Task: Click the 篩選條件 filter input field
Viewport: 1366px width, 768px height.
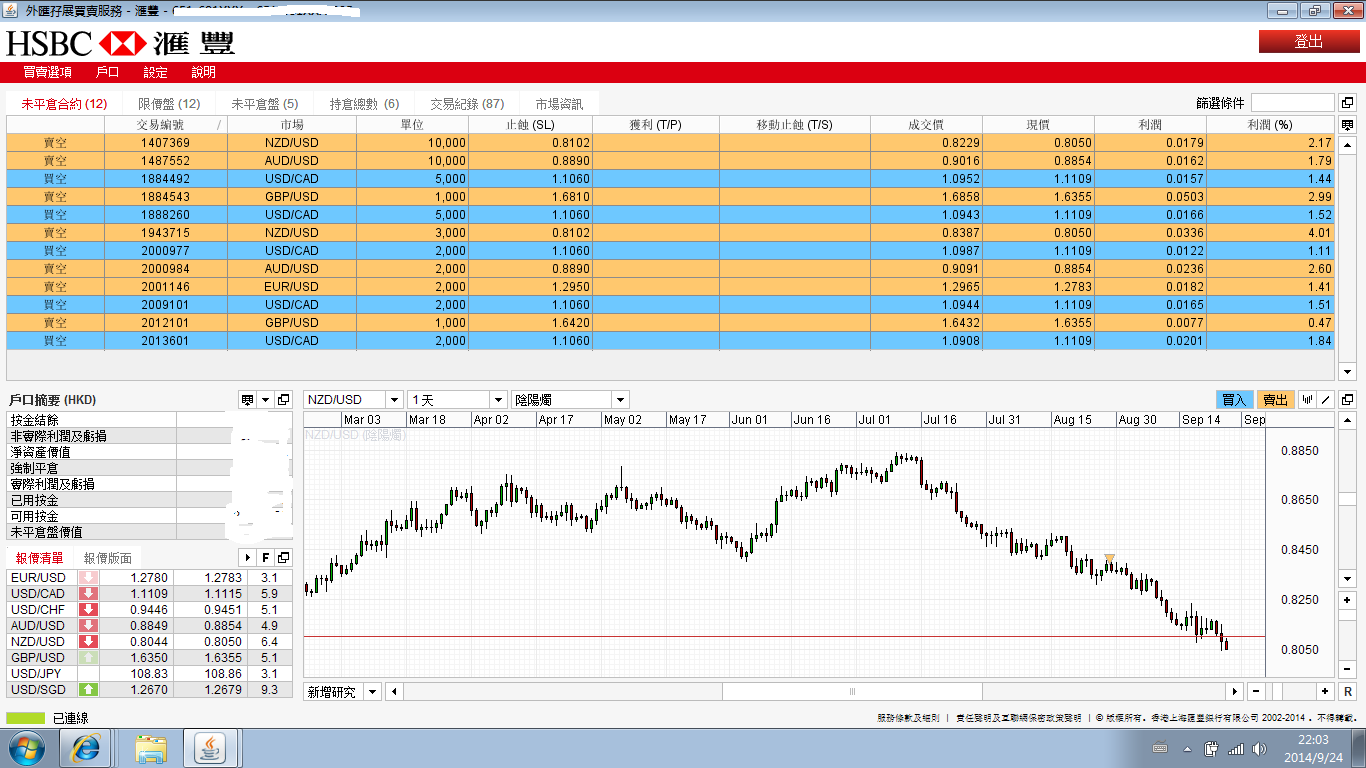Action: click(x=1291, y=103)
